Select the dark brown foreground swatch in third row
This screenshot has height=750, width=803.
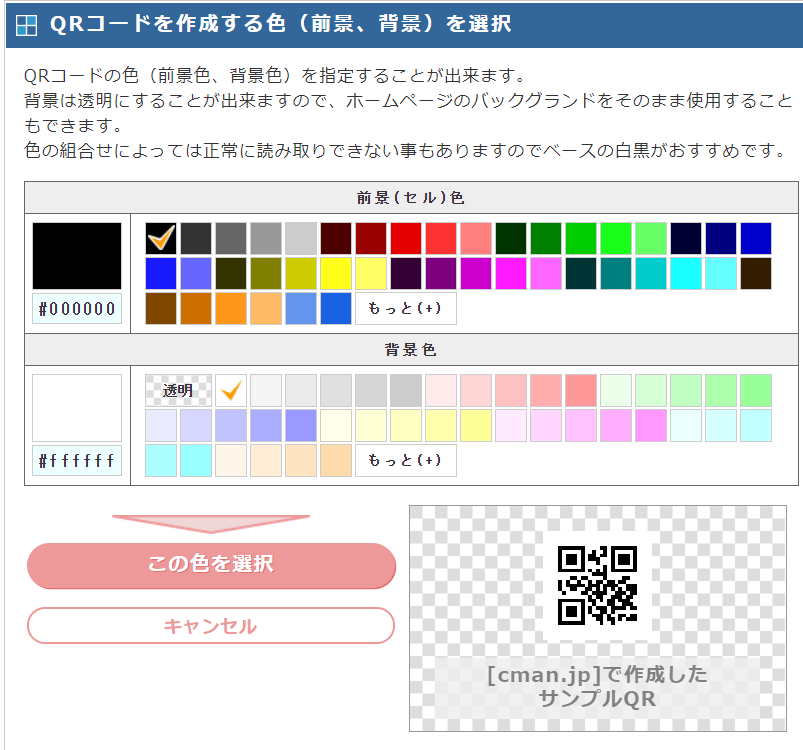[x=161, y=308]
